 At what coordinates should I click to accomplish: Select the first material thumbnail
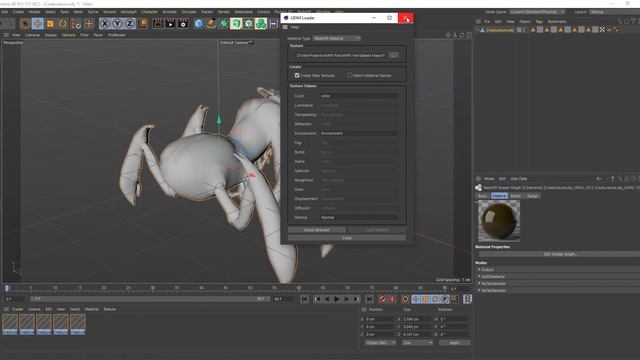[x=10, y=324]
